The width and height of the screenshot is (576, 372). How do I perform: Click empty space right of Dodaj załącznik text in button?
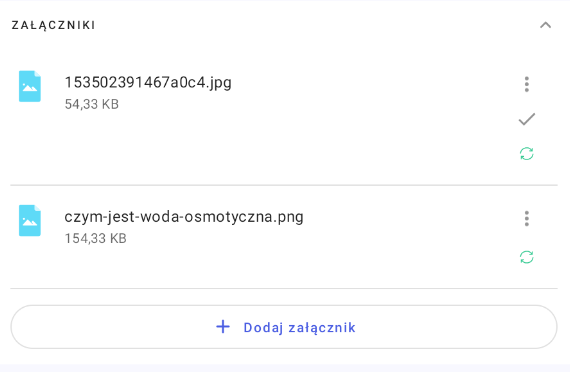click(456, 327)
